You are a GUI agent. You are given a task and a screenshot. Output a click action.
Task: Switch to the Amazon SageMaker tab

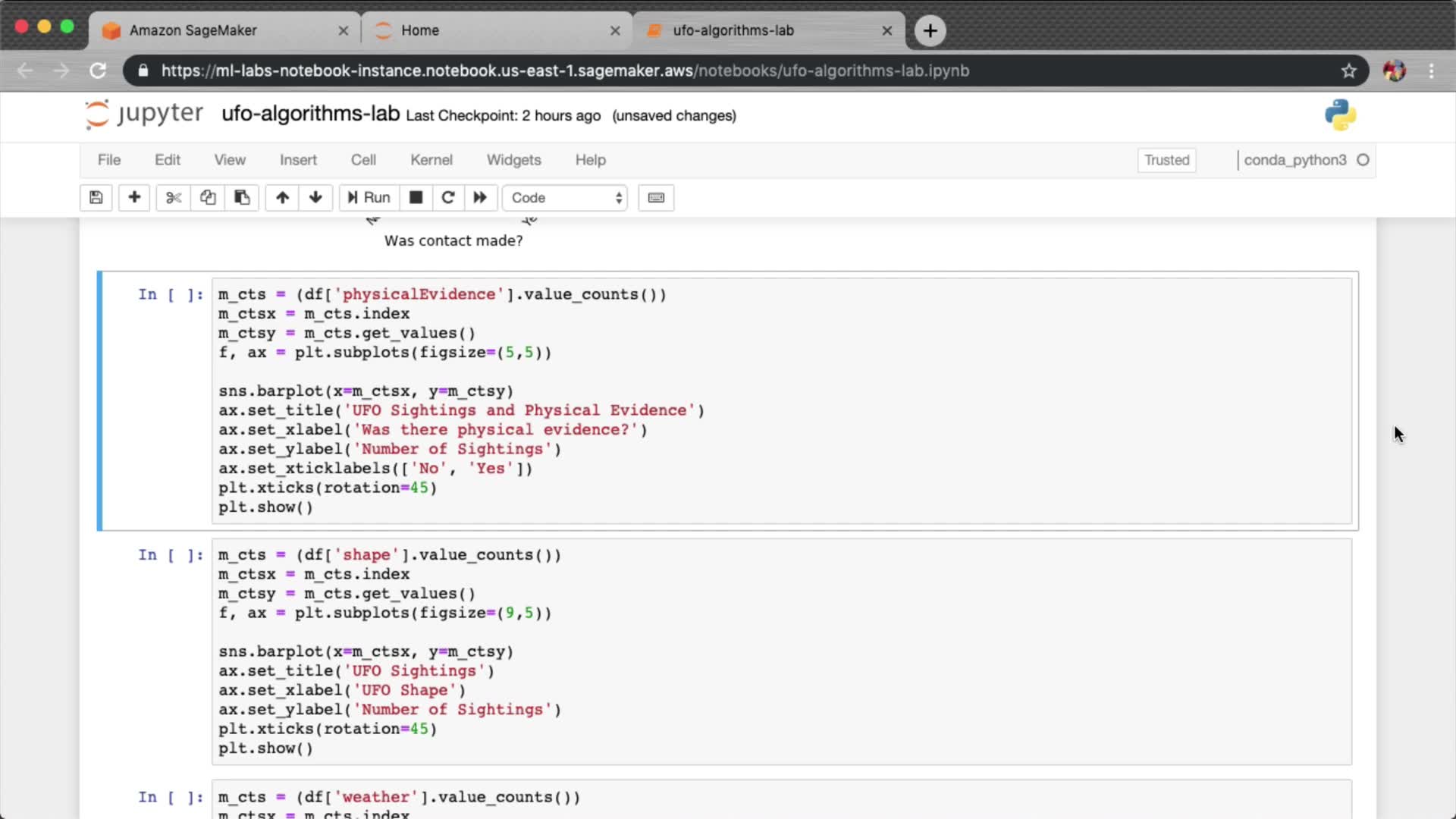[193, 30]
